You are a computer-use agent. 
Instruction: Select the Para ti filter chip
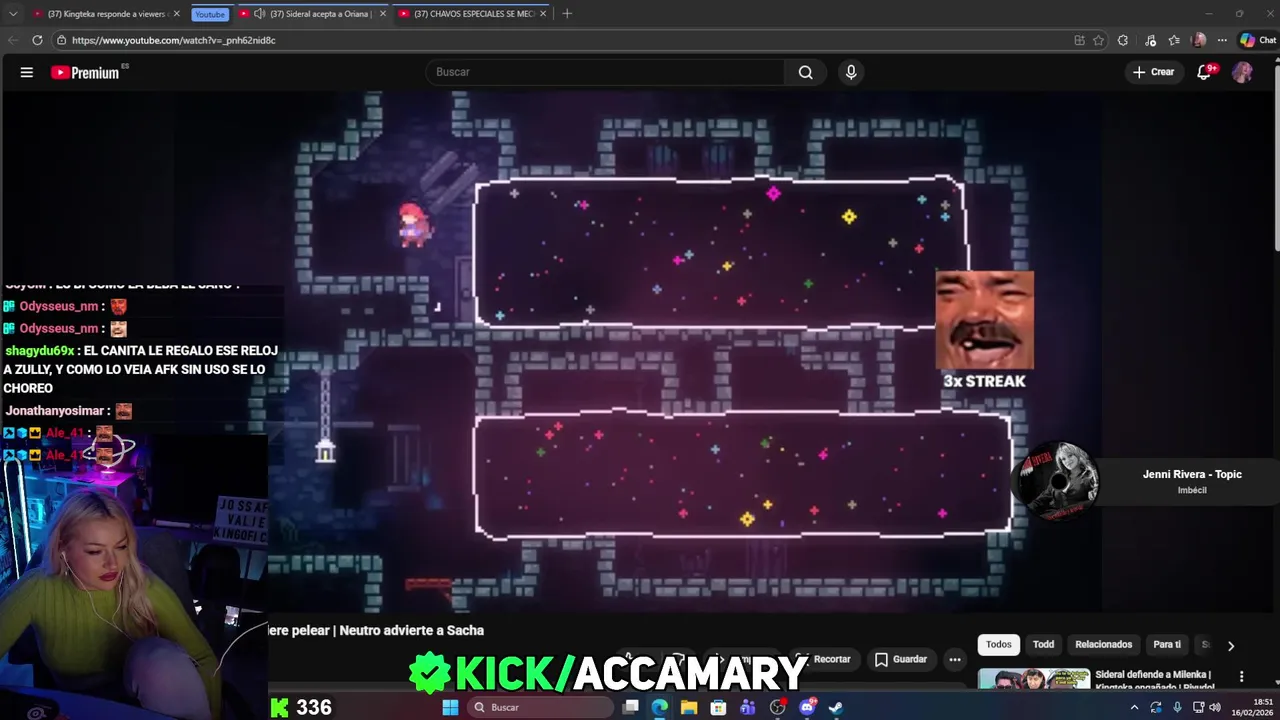click(1167, 645)
